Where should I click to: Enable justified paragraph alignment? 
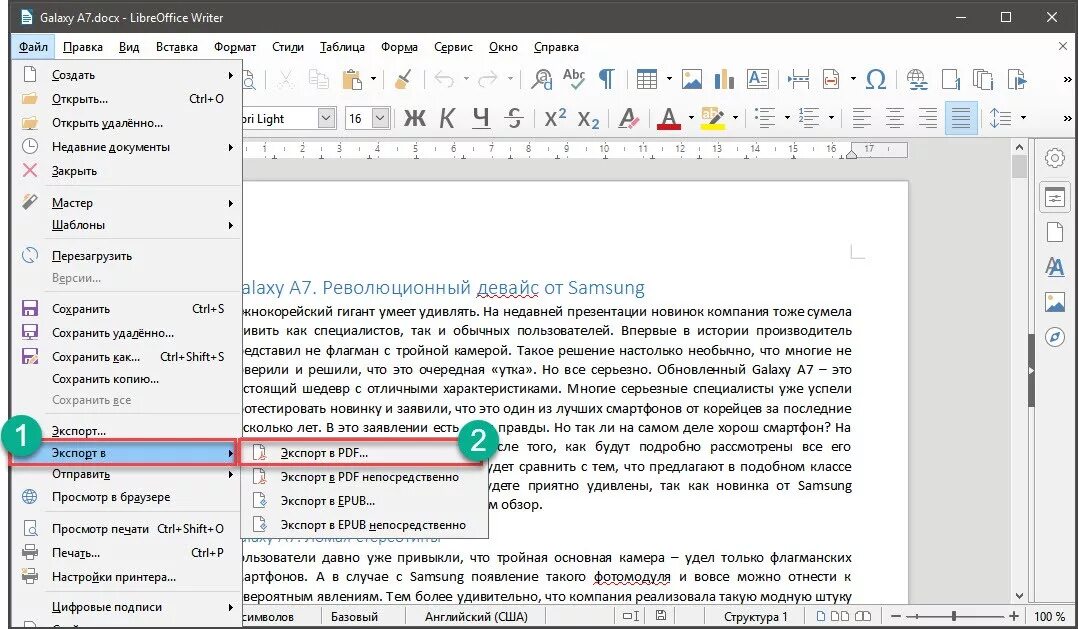click(x=960, y=118)
